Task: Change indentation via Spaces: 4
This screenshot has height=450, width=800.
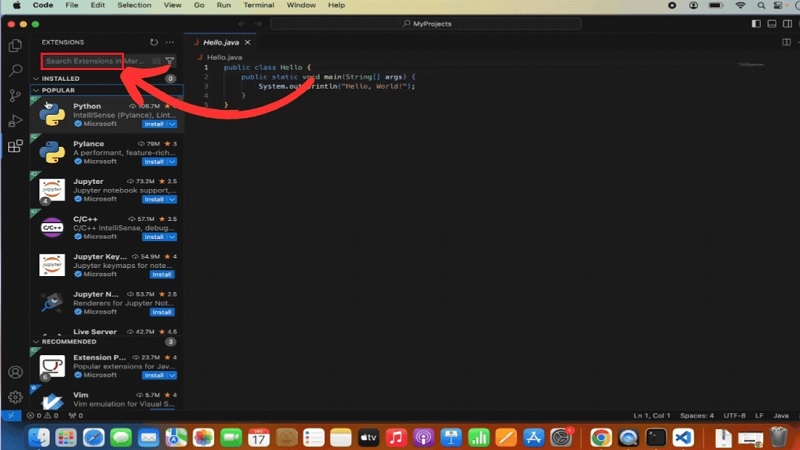Action: coord(697,416)
